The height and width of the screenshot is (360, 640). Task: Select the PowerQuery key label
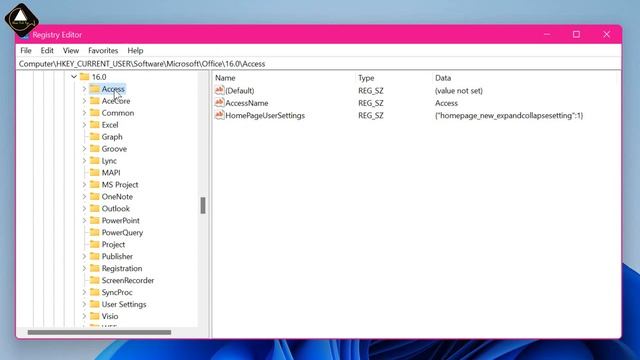pos(122,233)
